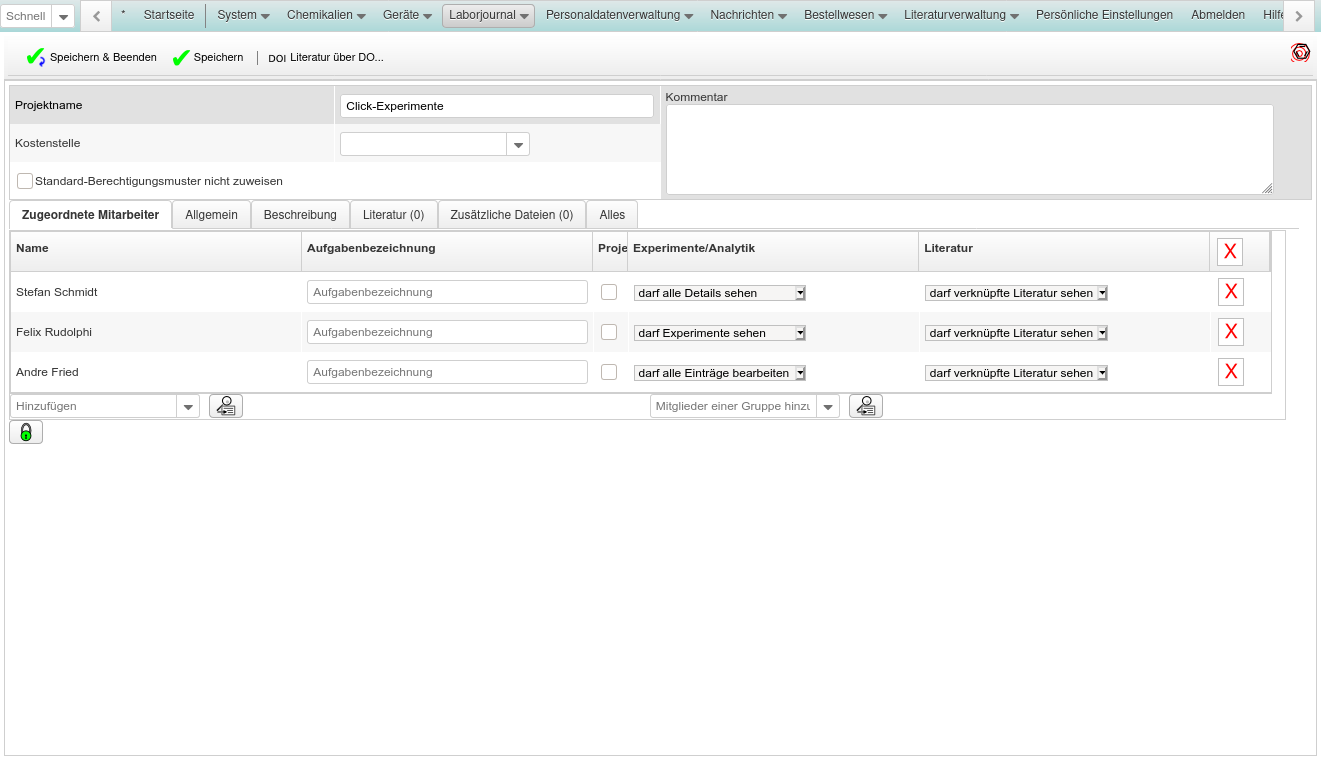Tick the project checkbox for Stefan Schmidt
This screenshot has width=1321, height=760.
pyautogui.click(x=609, y=292)
